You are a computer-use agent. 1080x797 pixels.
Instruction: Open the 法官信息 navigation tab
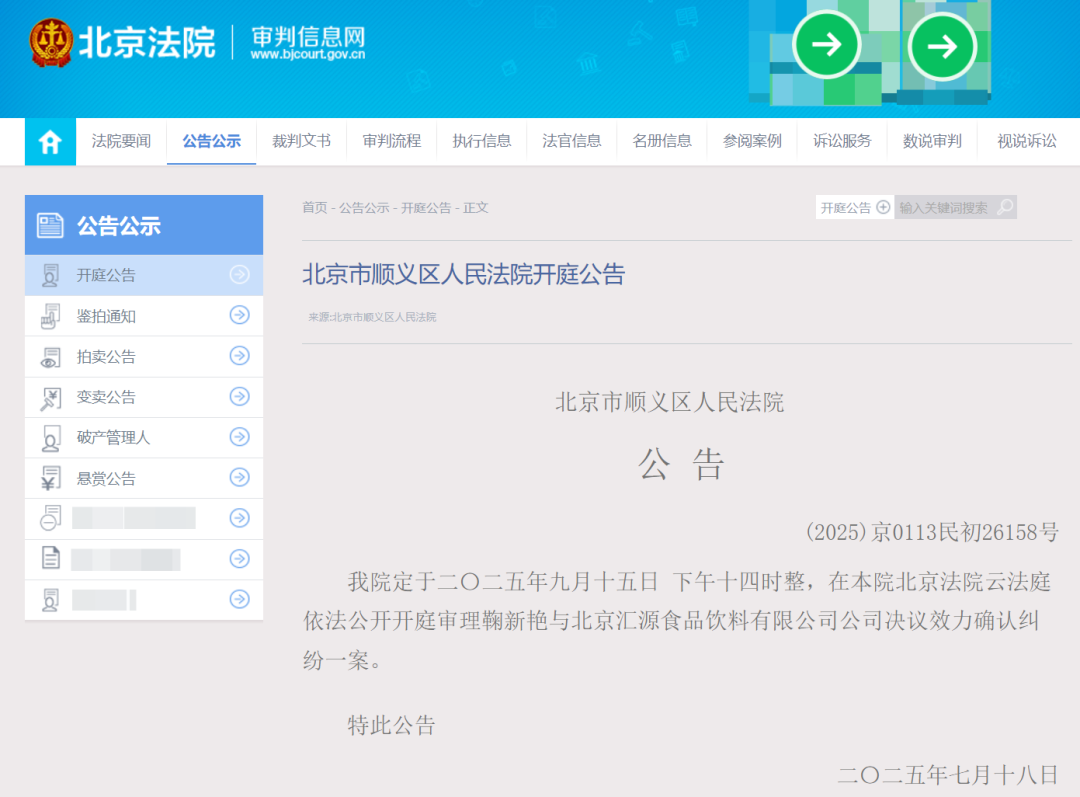[572, 142]
